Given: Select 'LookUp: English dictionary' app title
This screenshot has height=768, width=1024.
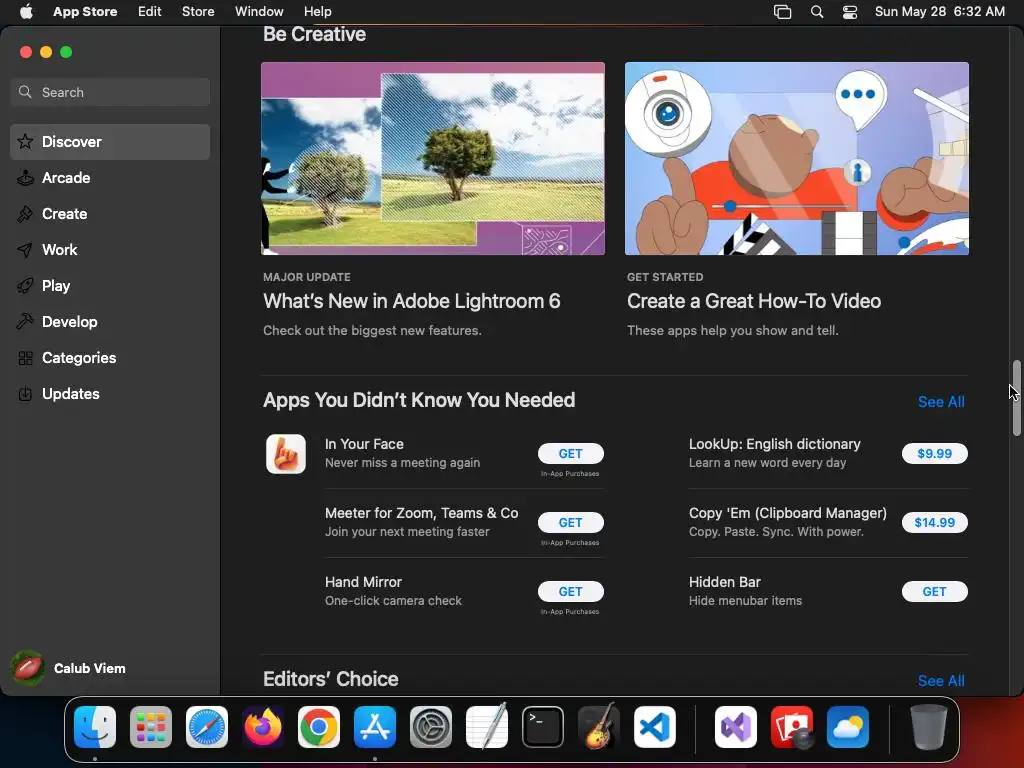Looking at the screenshot, I should pyautogui.click(x=775, y=444).
